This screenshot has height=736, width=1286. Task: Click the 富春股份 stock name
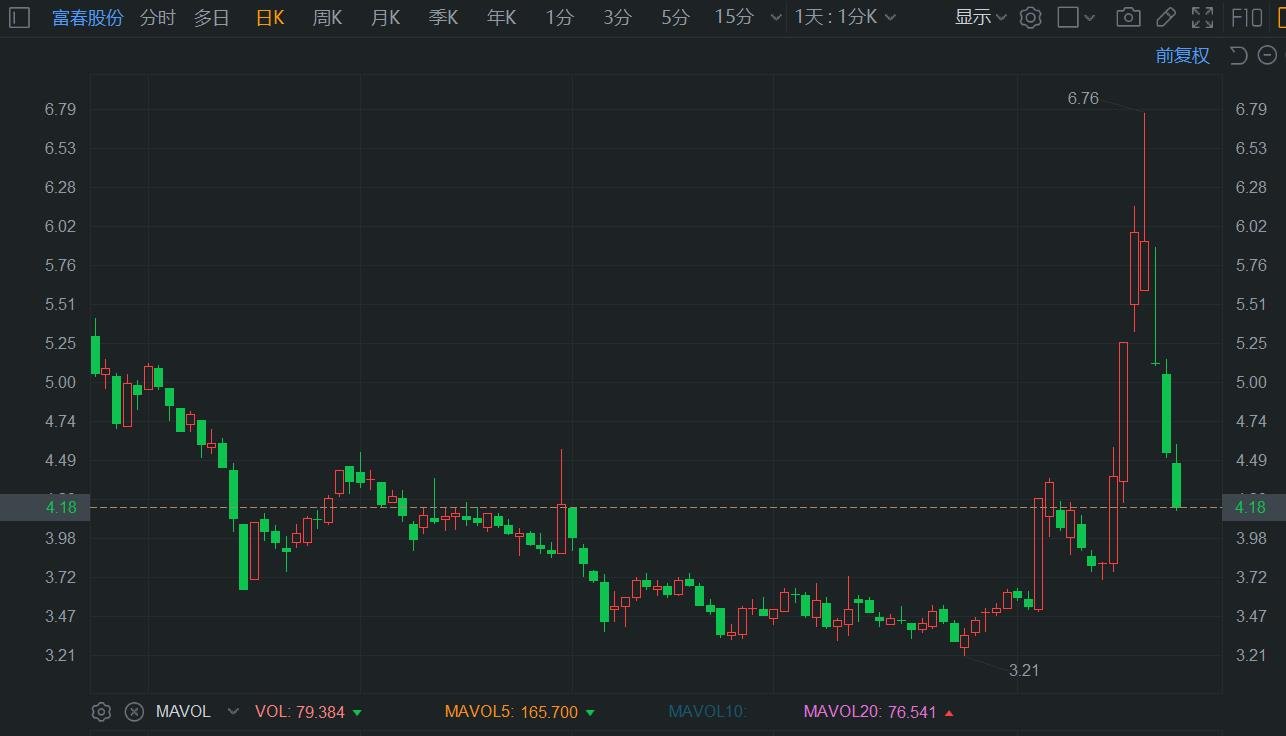[88, 17]
